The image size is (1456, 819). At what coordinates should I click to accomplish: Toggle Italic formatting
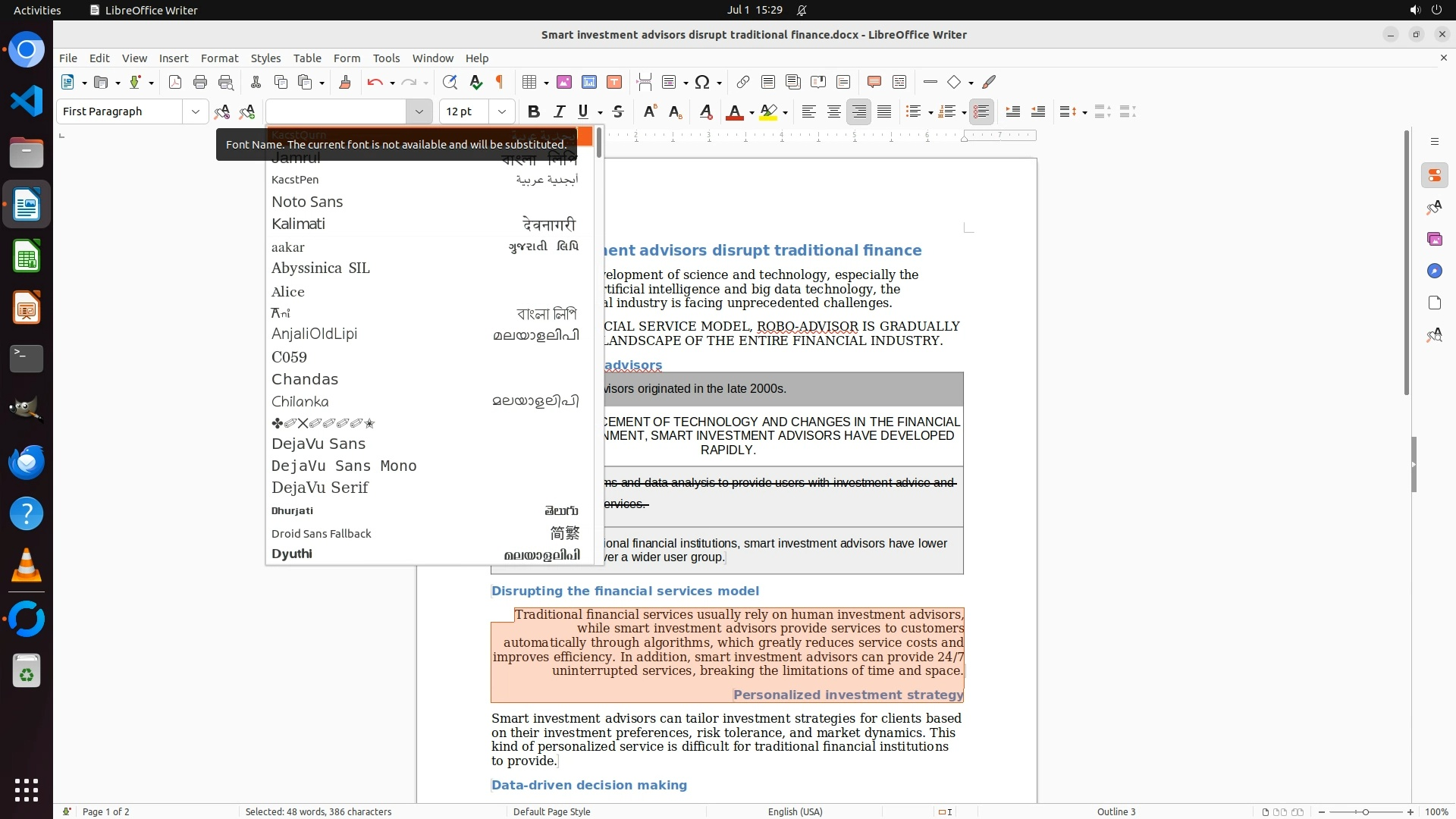coord(560,111)
